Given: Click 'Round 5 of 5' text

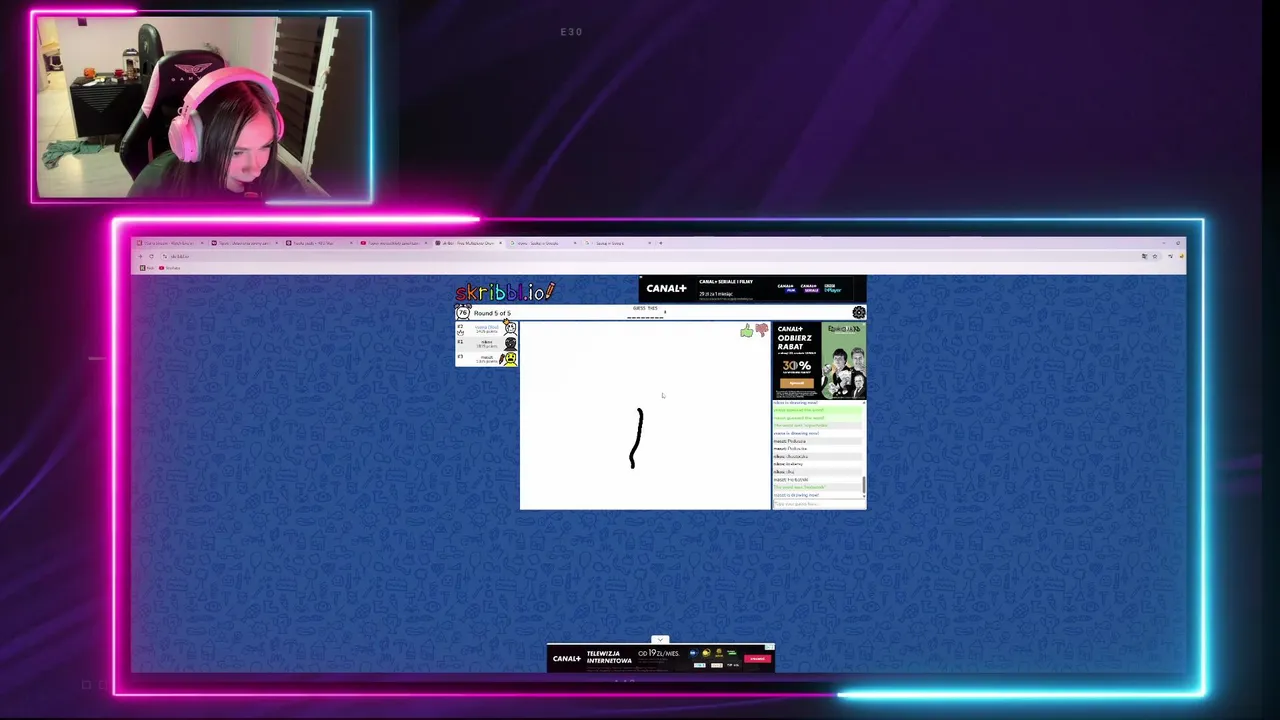Looking at the screenshot, I should [492, 313].
